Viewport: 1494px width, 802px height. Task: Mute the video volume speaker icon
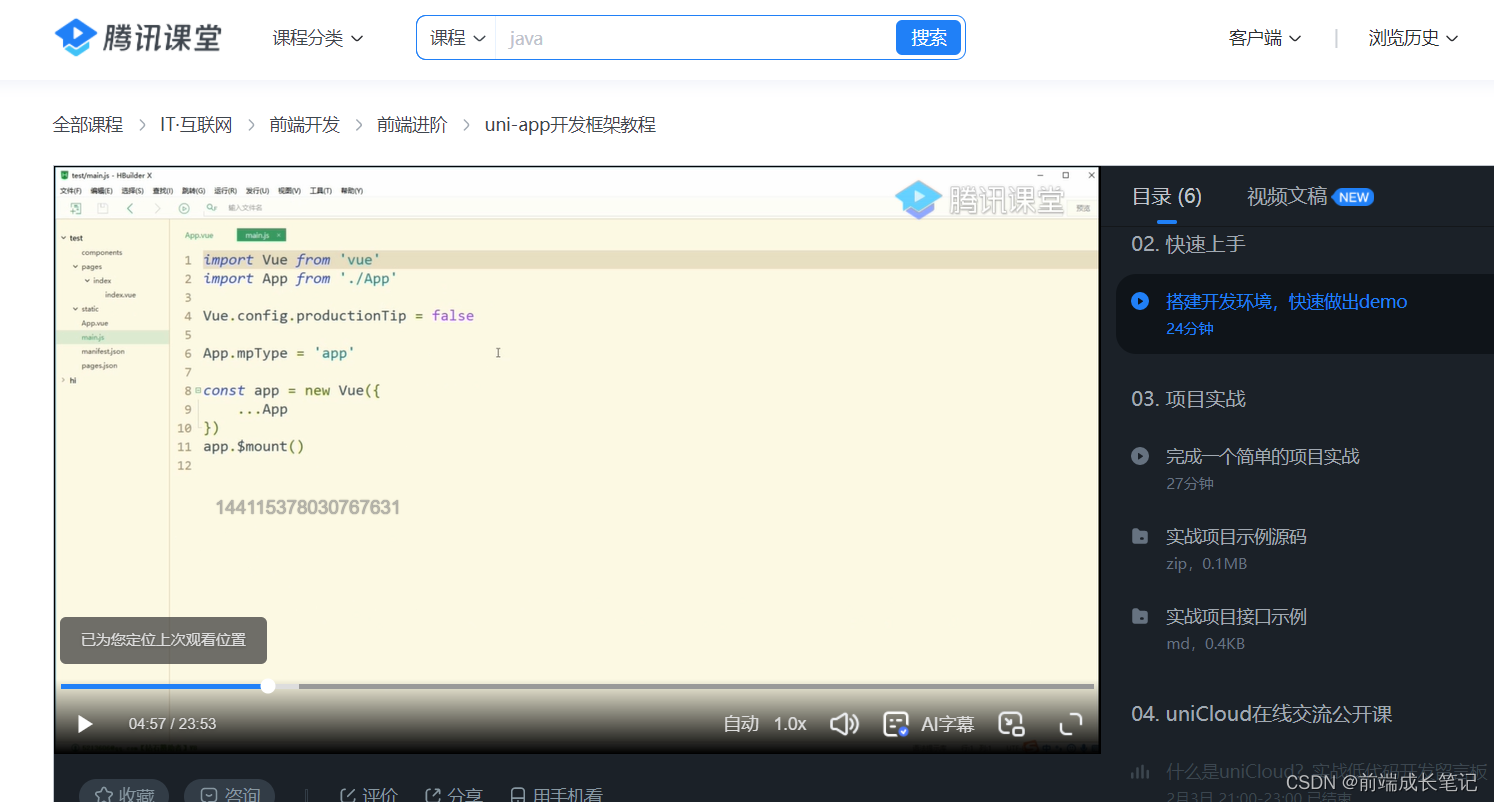(844, 724)
